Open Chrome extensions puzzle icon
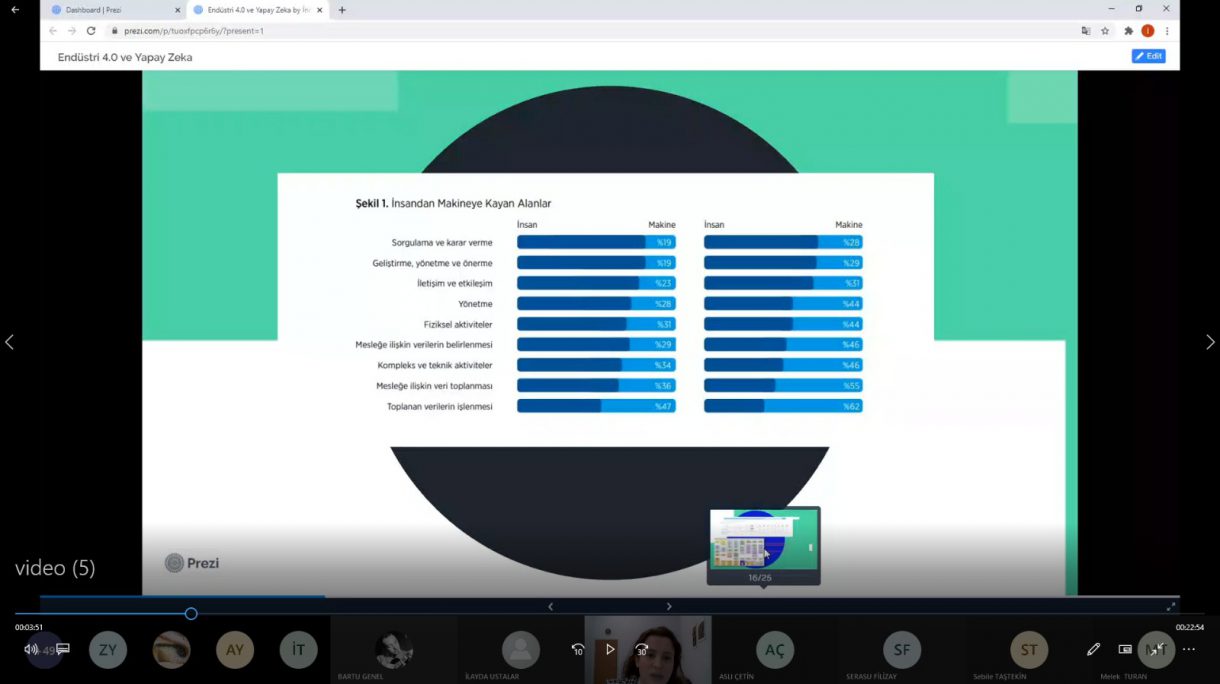 [x=1129, y=31]
